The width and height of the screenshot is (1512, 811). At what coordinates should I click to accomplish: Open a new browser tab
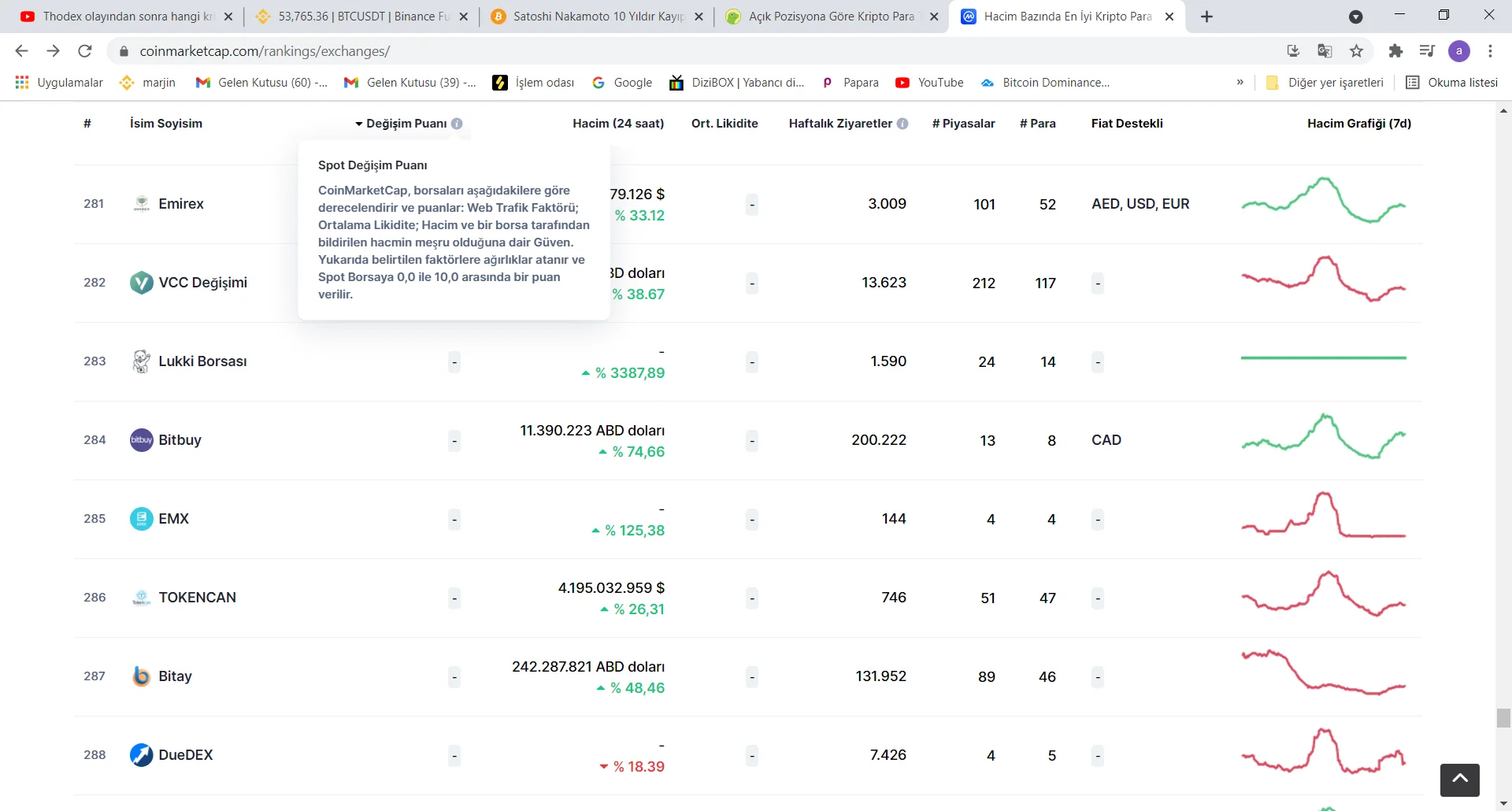1206,17
